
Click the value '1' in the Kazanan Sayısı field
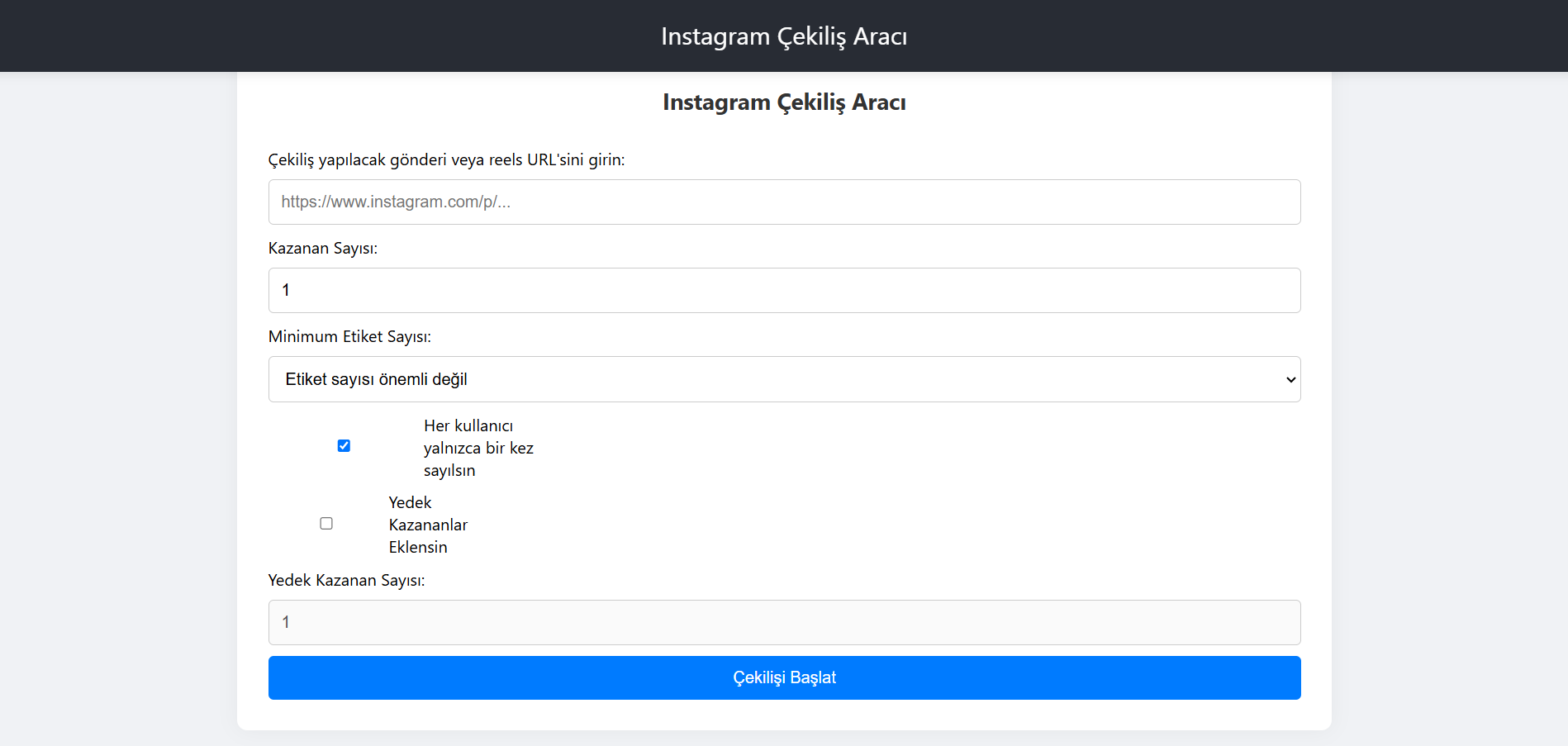(x=286, y=290)
